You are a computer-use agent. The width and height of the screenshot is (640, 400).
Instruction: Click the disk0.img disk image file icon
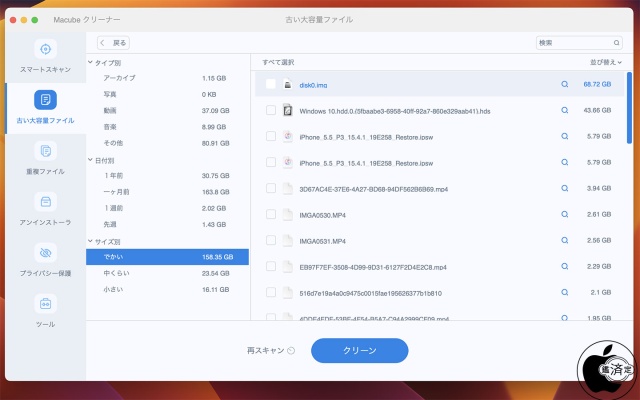point(288,84)
